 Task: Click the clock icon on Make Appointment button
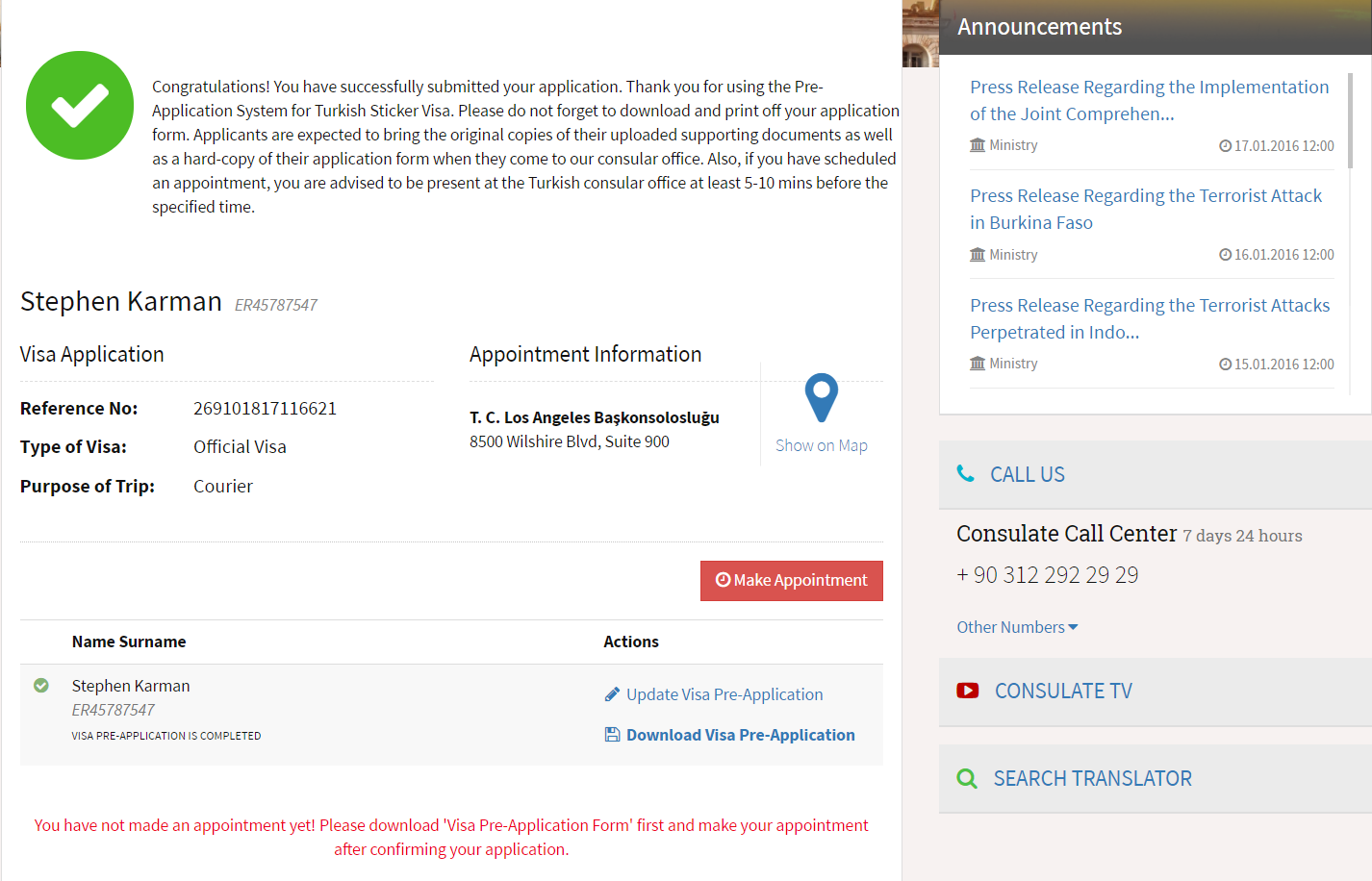point(724,580)
